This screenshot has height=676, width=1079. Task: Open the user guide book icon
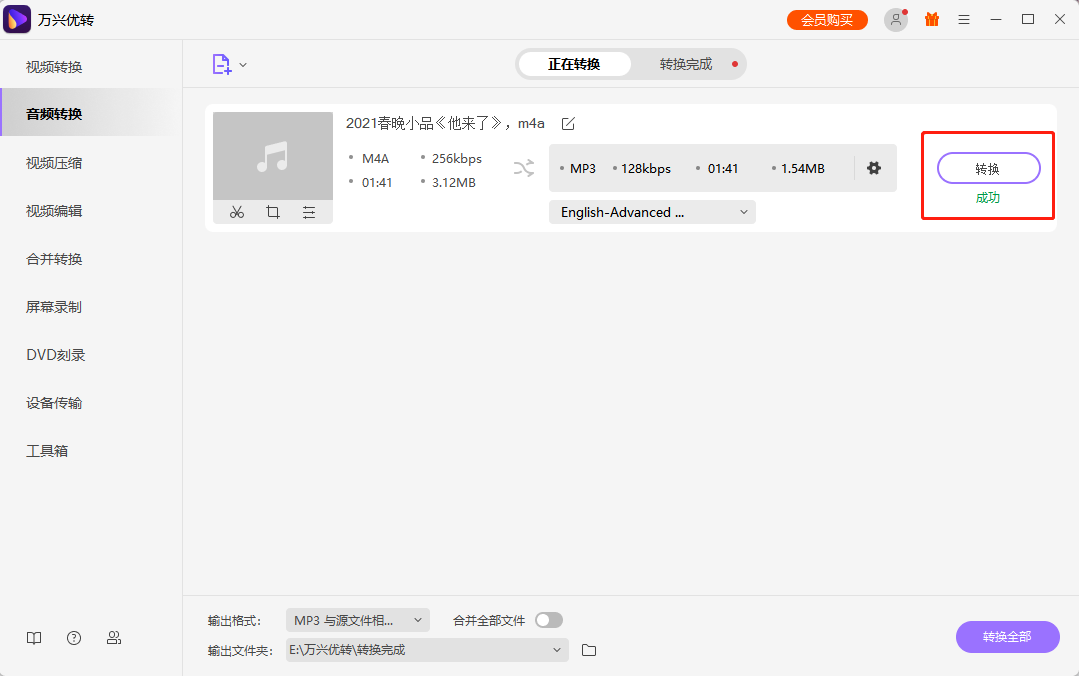(34, 638)
